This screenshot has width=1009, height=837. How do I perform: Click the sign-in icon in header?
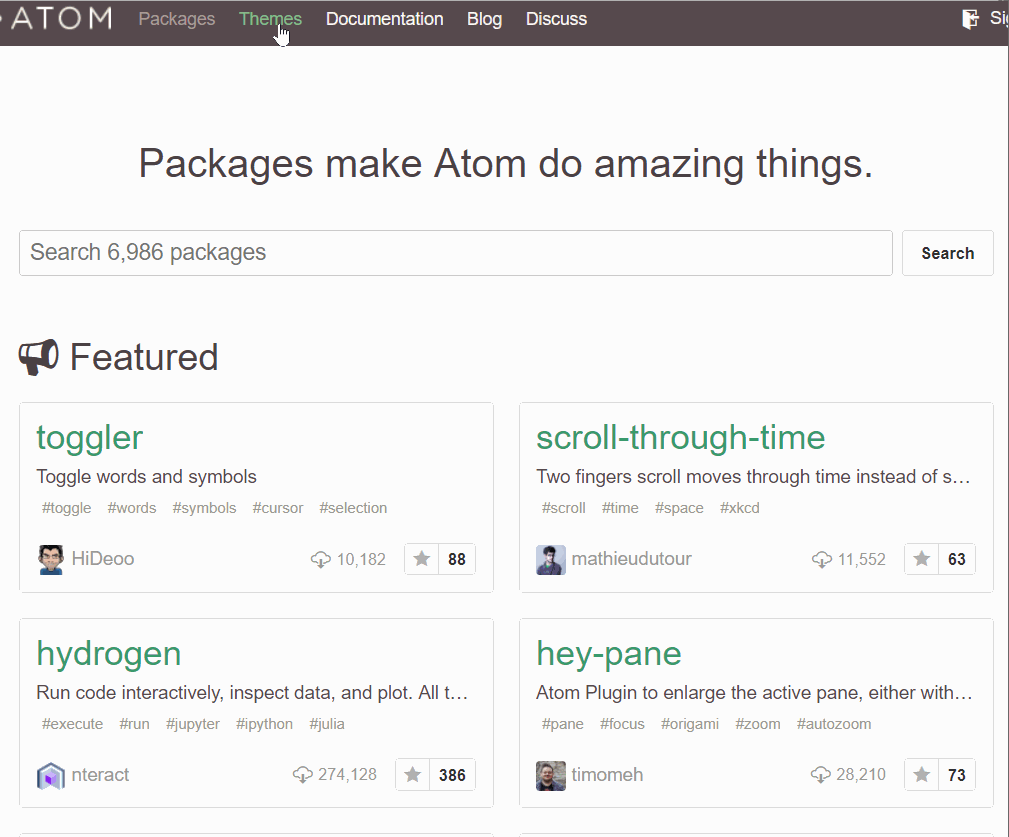970,19
